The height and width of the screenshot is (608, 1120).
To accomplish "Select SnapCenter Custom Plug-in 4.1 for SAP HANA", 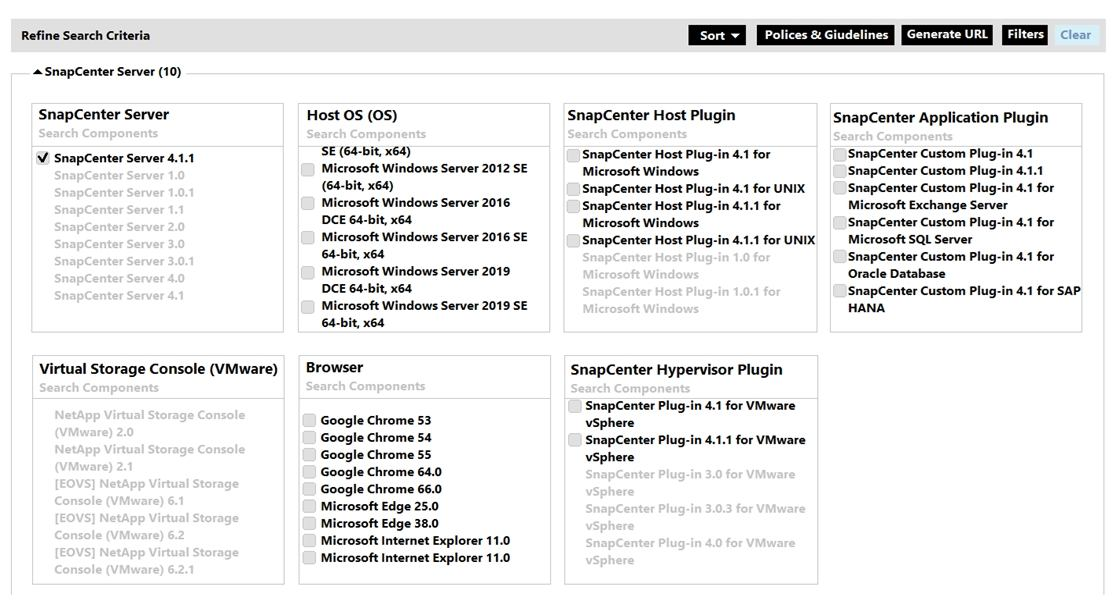I will (x=840, y=292).
